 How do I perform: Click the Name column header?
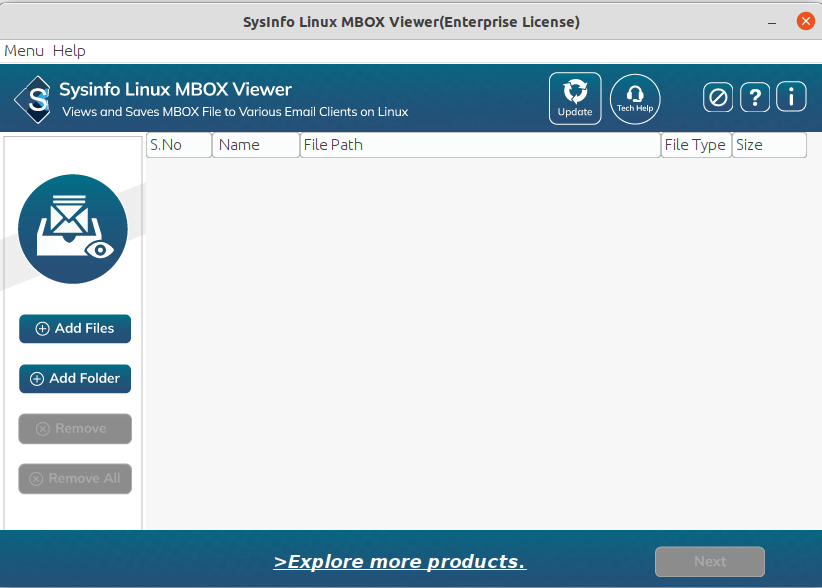point(256,145)
